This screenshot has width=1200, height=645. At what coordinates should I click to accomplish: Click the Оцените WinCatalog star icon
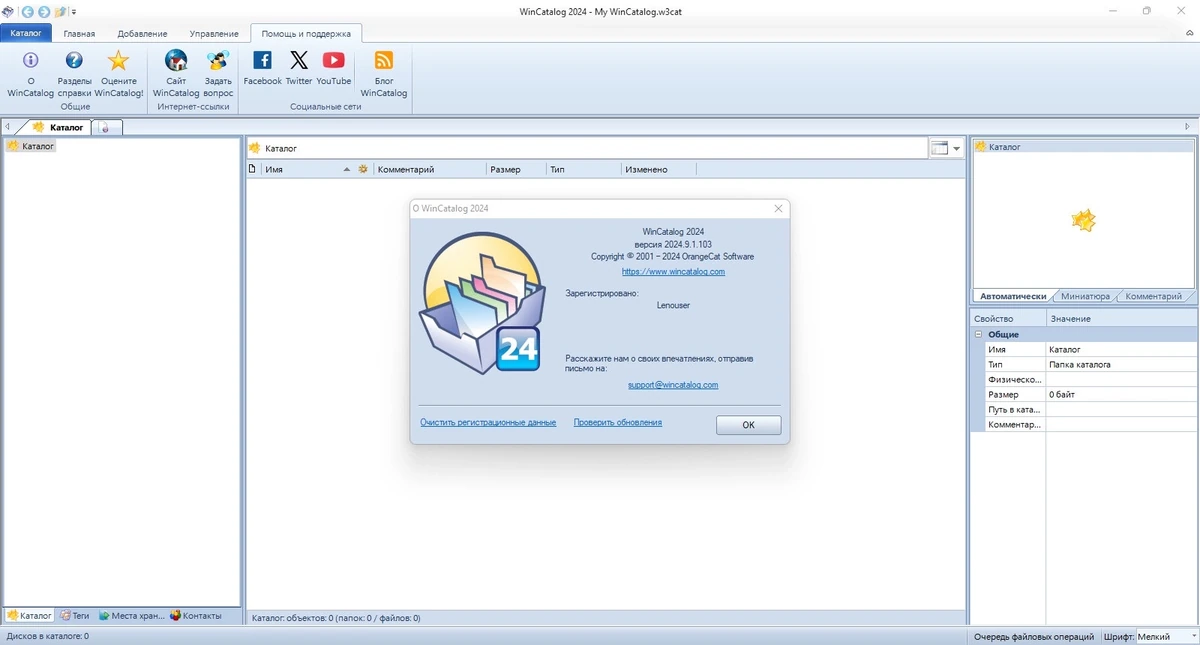tap(119, 60)
